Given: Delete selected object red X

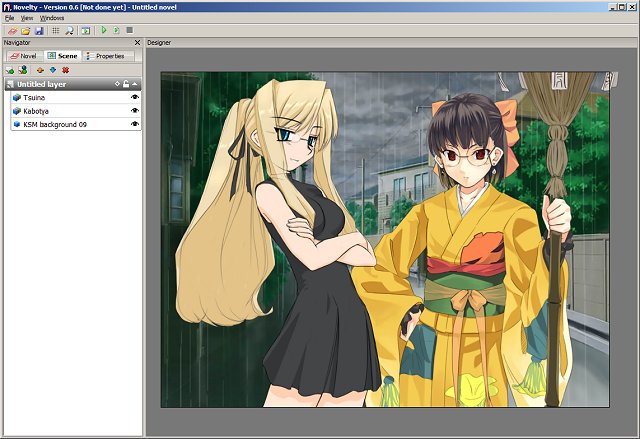Looking at the screenshot, I should tap(65, 70).
